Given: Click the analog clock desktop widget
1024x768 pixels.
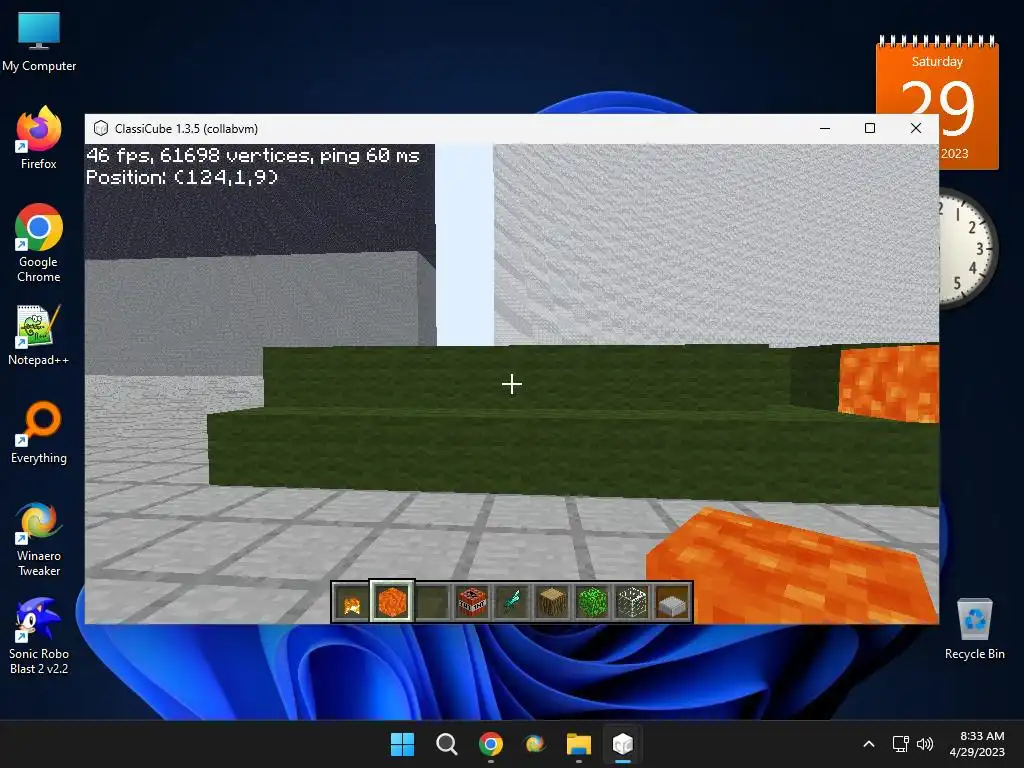Looking at the screenshot, I should tap(968, 249).
